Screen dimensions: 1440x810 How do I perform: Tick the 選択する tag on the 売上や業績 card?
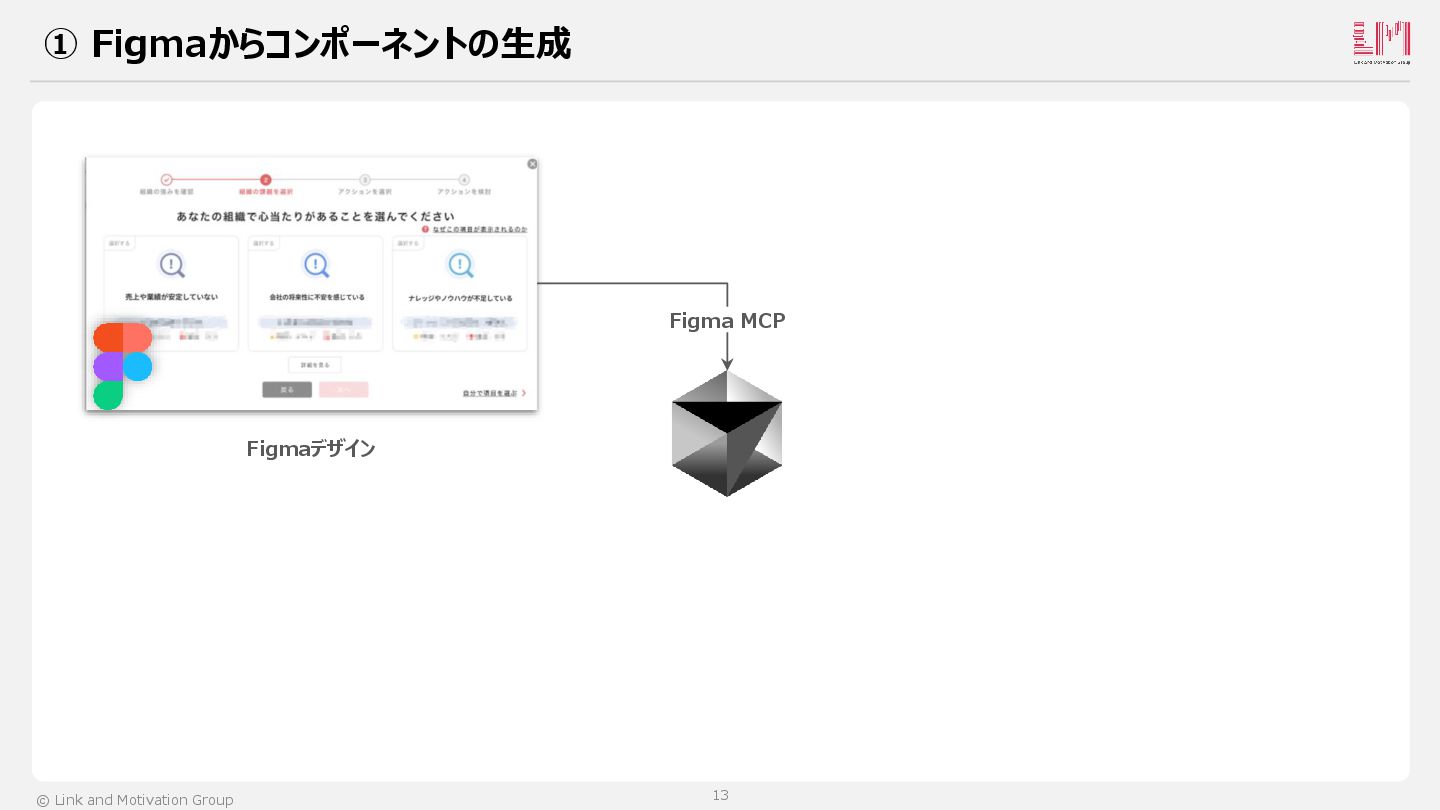[x=120, y=243]
